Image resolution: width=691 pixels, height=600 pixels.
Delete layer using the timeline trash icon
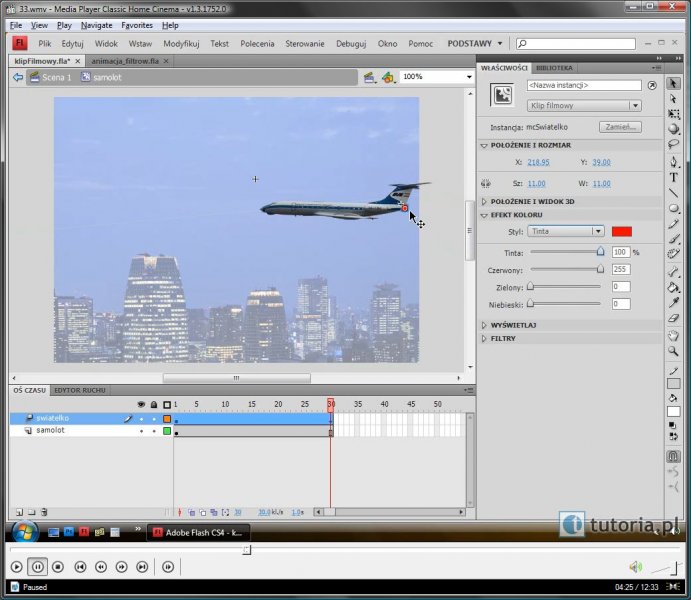pyautogui.click(x=44, y=511)
